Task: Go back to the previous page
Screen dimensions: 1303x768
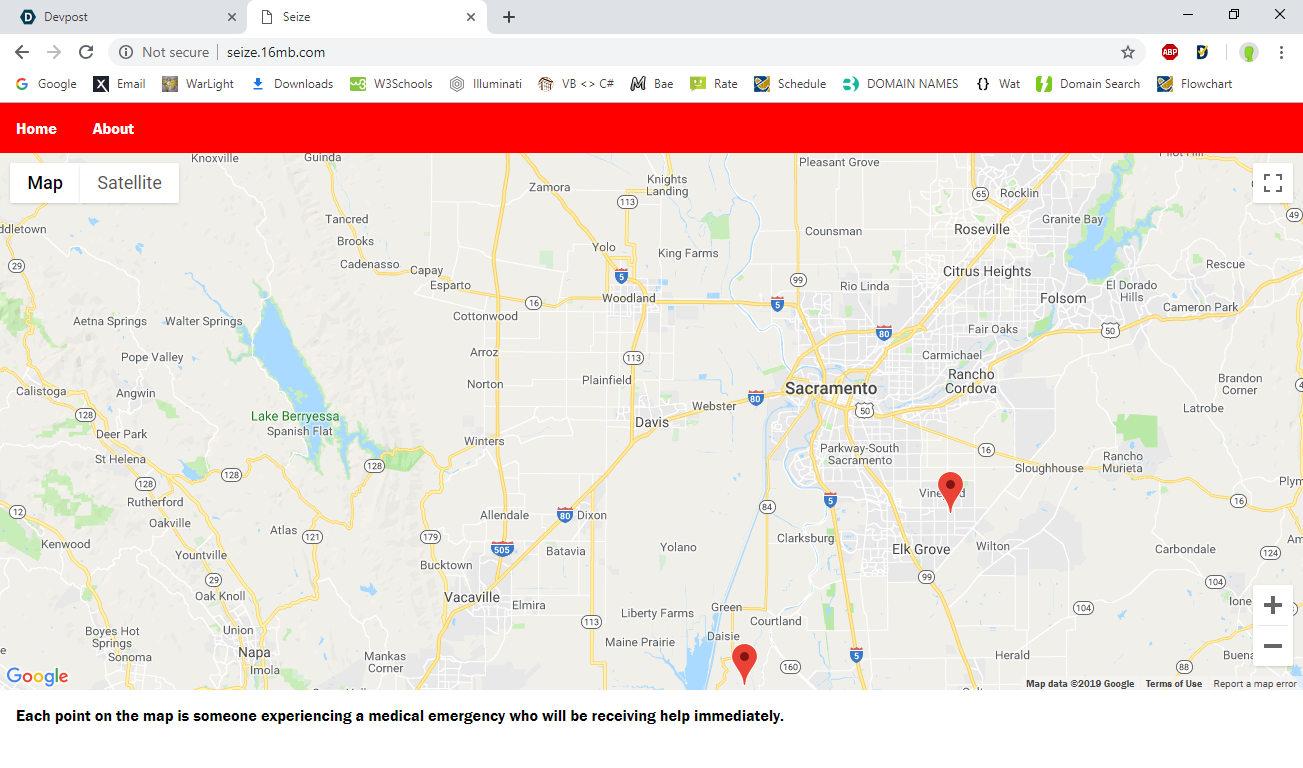Action: pyautogui.click(x=22, y=52)
